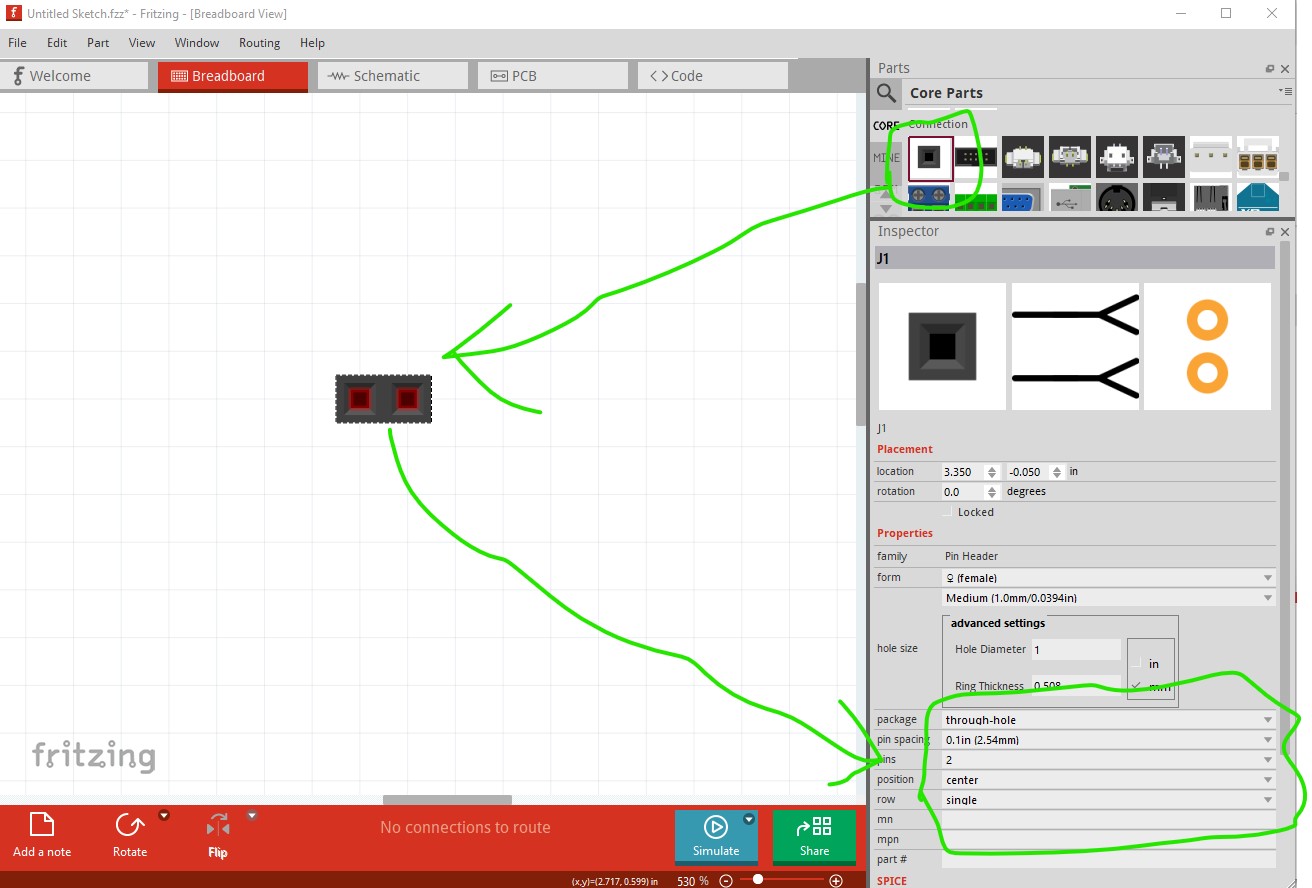Open the position center dropdown
The width and height of the screenshot is (1312, 888).
tap(1108, 780)
